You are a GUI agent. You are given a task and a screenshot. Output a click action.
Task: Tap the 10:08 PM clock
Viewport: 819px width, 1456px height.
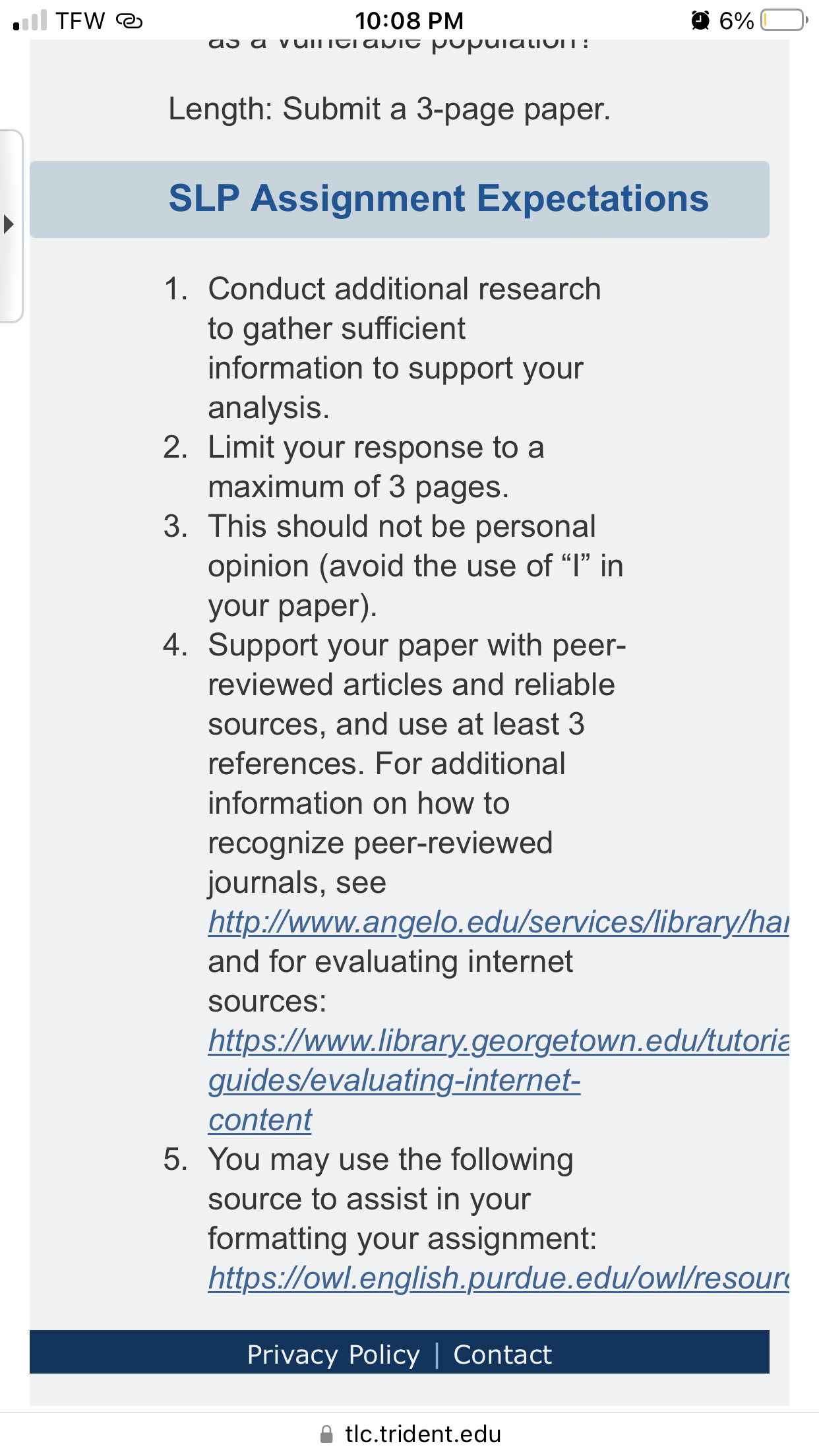pyautogui.click(x=409, y=21)
